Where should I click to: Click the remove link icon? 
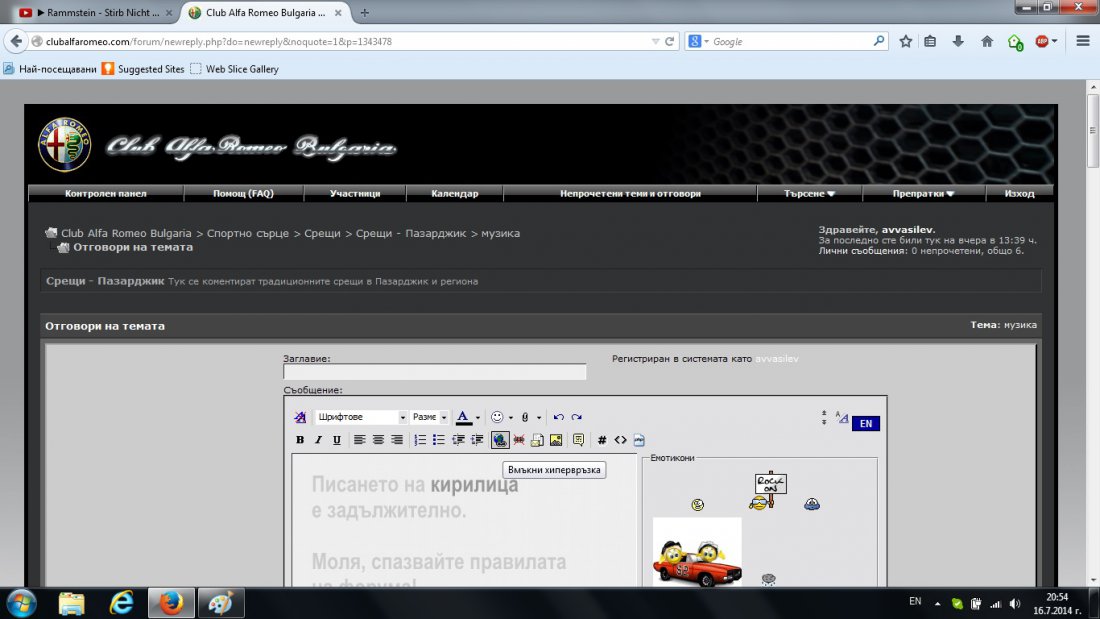pyautogui.click(x=518, y=440)
